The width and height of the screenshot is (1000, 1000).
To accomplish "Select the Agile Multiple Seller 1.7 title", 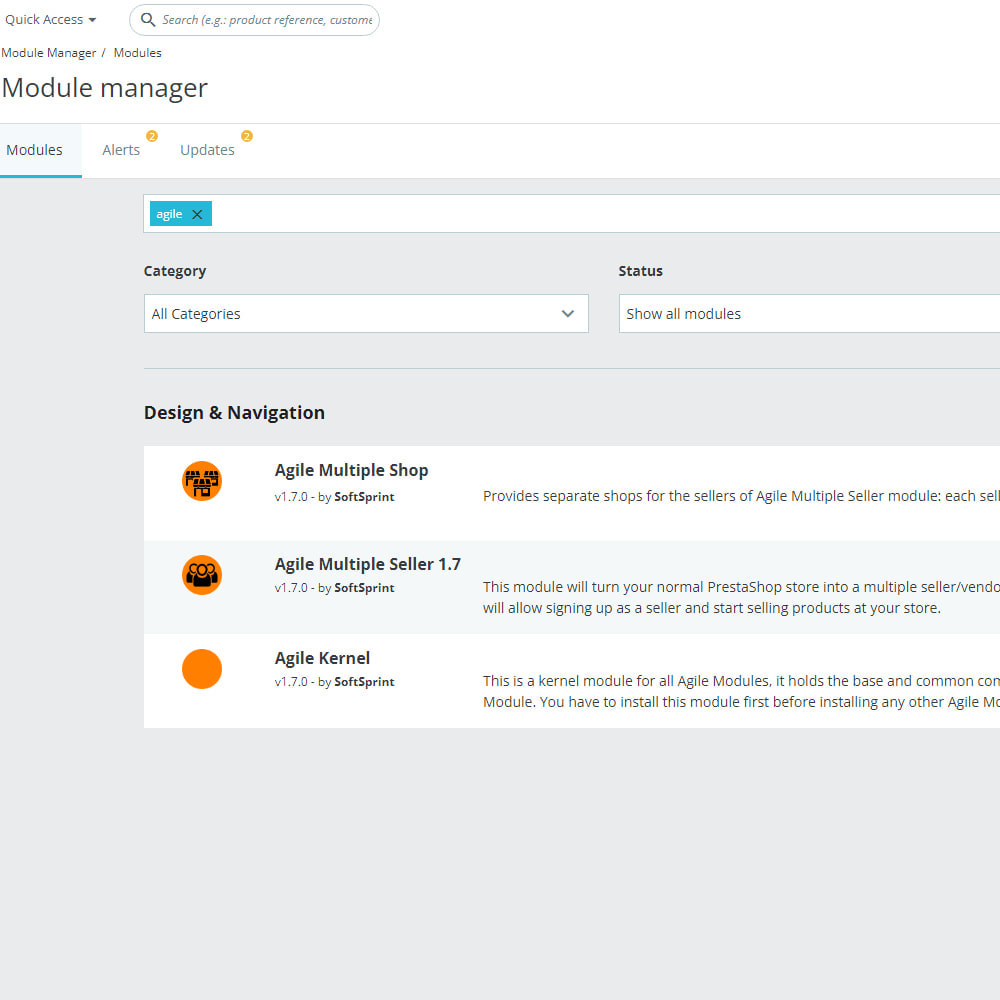I will point(367,564).
